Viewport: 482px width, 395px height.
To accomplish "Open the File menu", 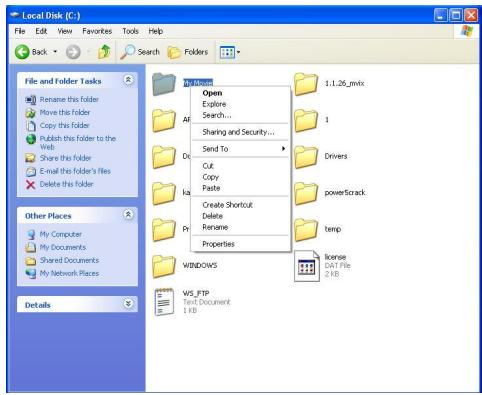I will tap(20, 31).
